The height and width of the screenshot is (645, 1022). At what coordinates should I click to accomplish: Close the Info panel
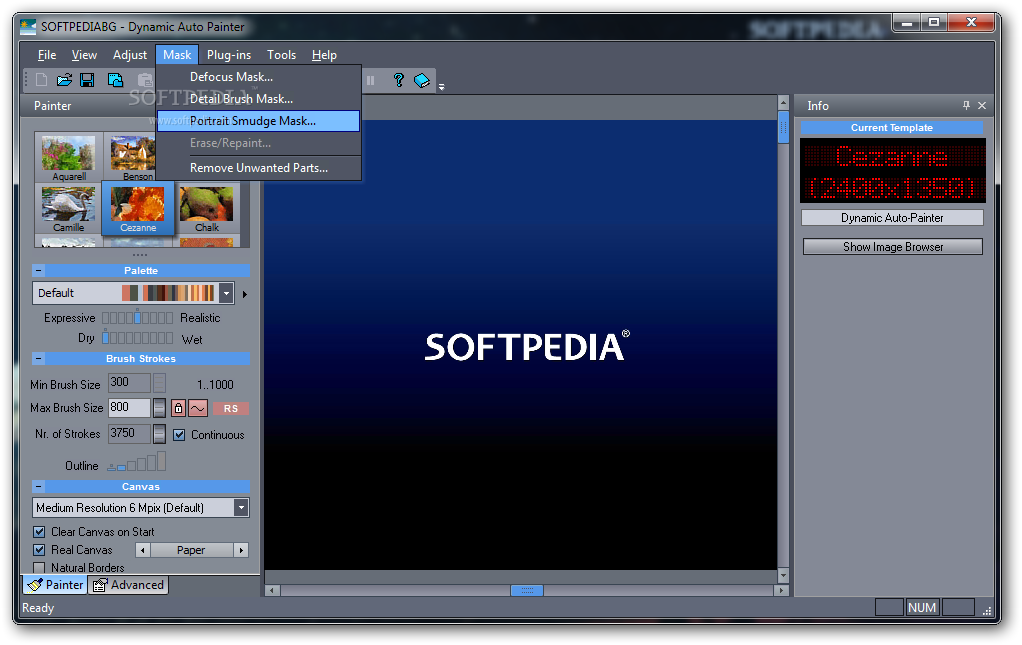click(982, 106)
